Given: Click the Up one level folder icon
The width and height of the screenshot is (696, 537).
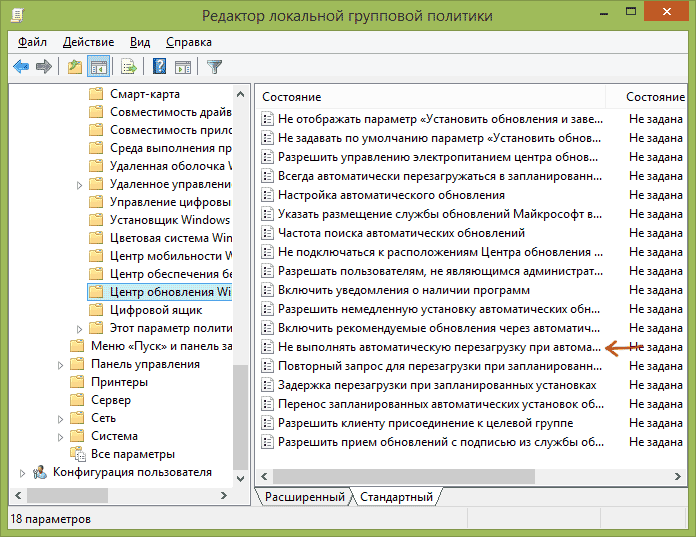Looking at the screenshot, I should tap(75, 67).
